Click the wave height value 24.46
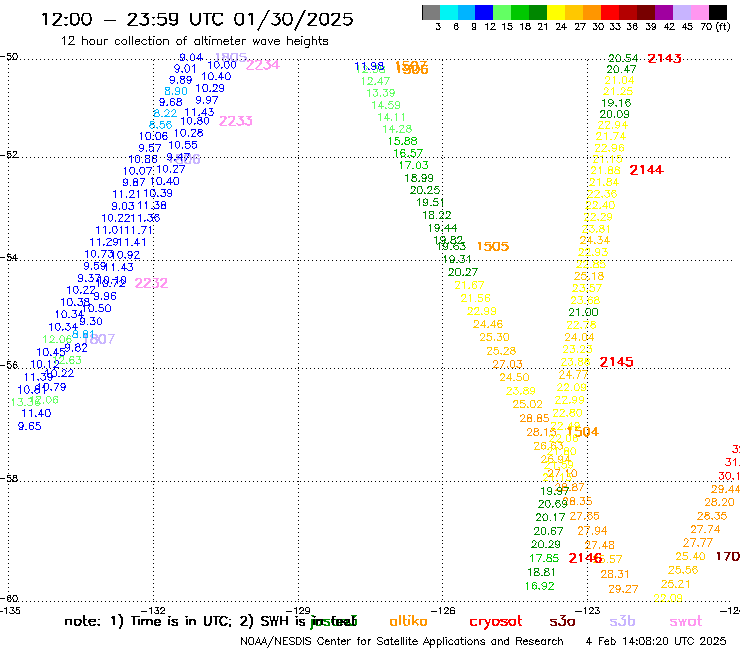This screenshot has height=650, width=740. click(488, 324)
